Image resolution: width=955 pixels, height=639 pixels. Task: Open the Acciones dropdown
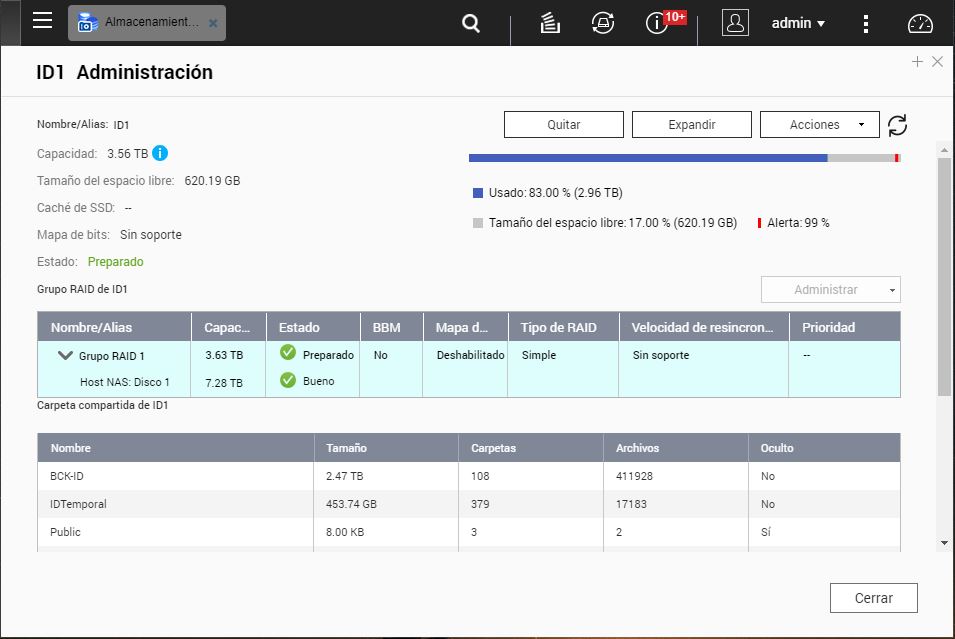click(x=819, y=125)
